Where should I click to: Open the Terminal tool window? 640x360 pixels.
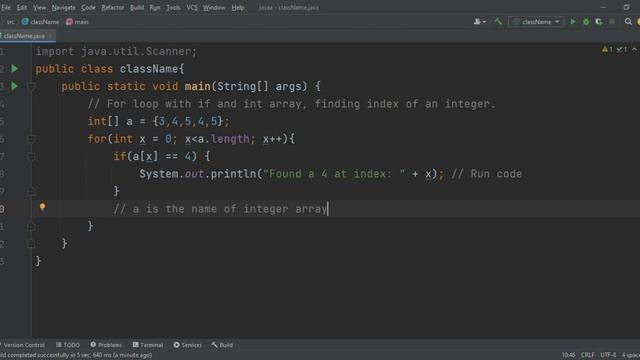click(x=148, y=345)
